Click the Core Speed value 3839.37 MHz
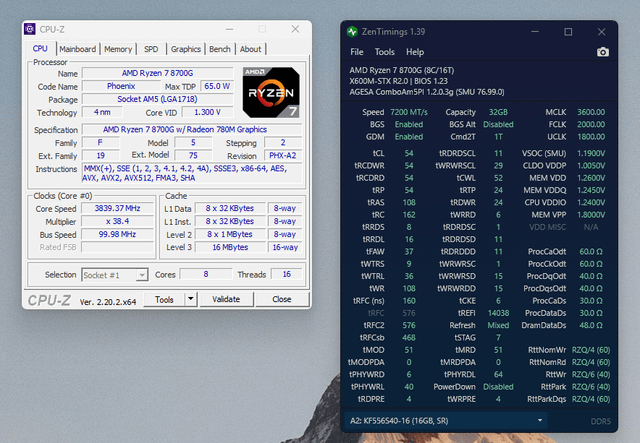 (117, 208)
